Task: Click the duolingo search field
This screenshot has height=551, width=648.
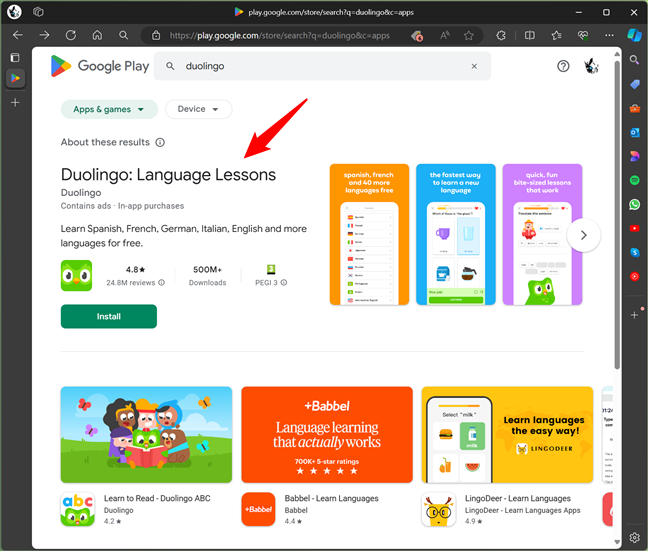Action: coord(322,66)
